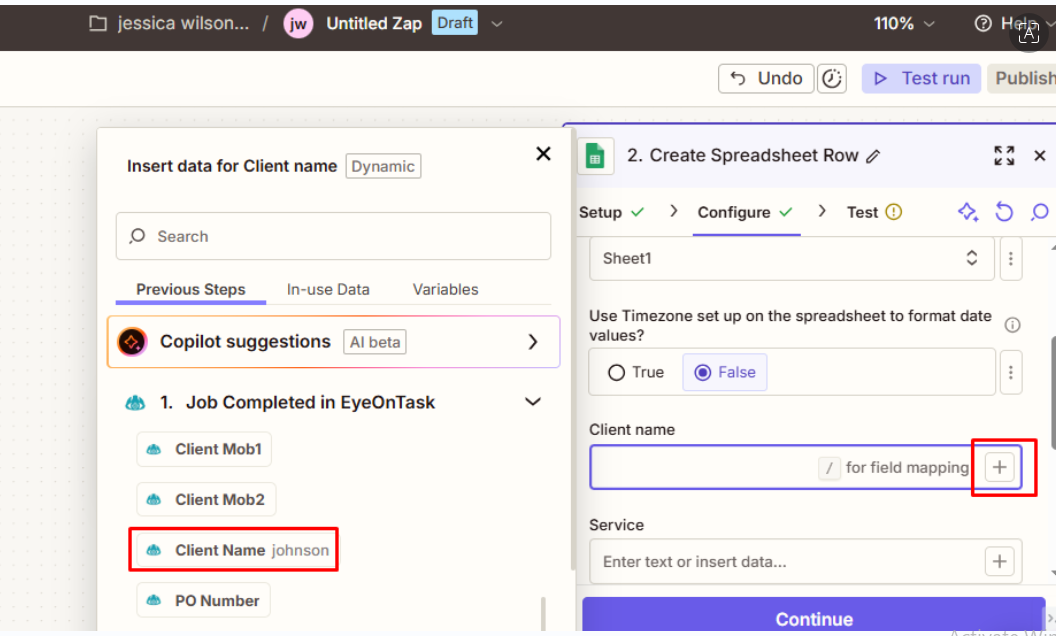The width and height of the screenshot is (1056, 636).
Task: Open the 110% zoom level dropdown
Action: click(x=904, y=23)
